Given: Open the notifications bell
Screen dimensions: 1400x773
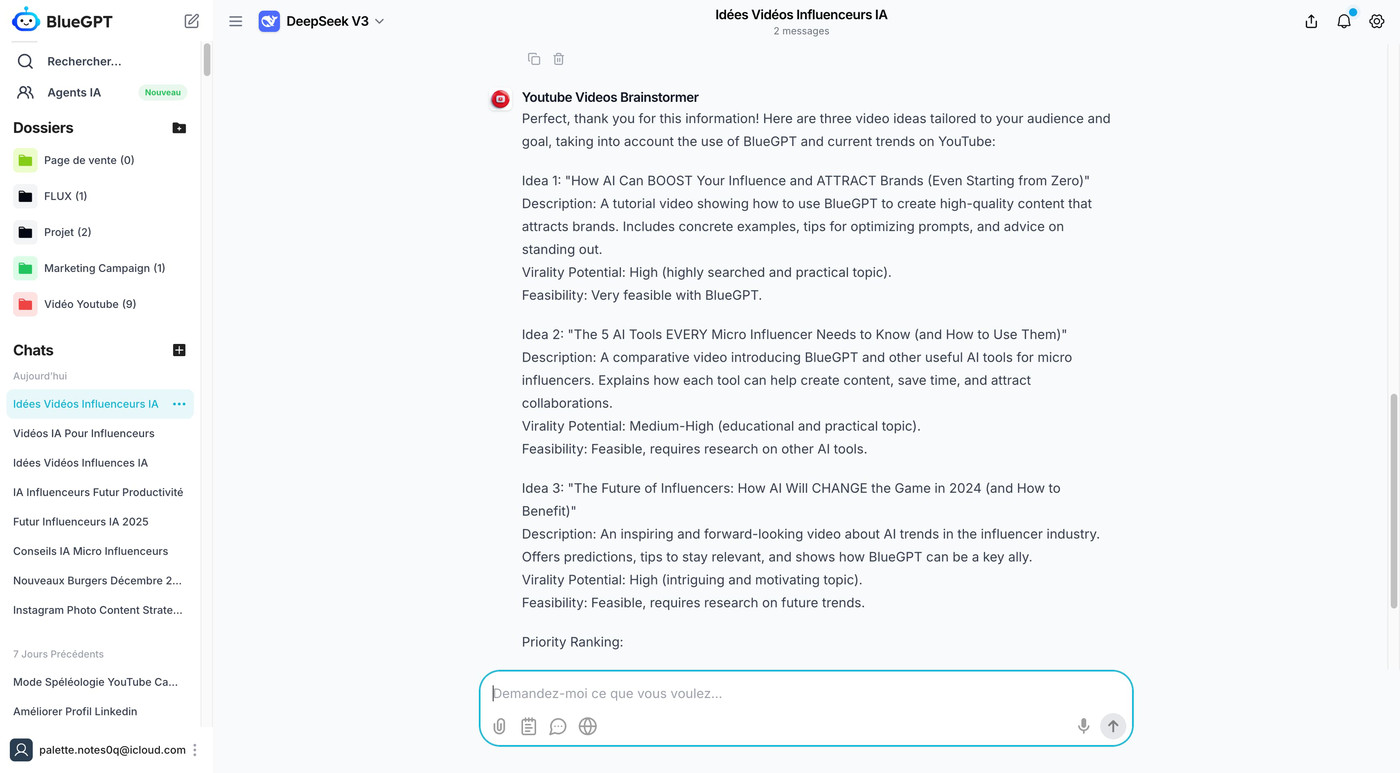Looking at the screenshot, I should pyautogui.click(x=1344, y=21).
